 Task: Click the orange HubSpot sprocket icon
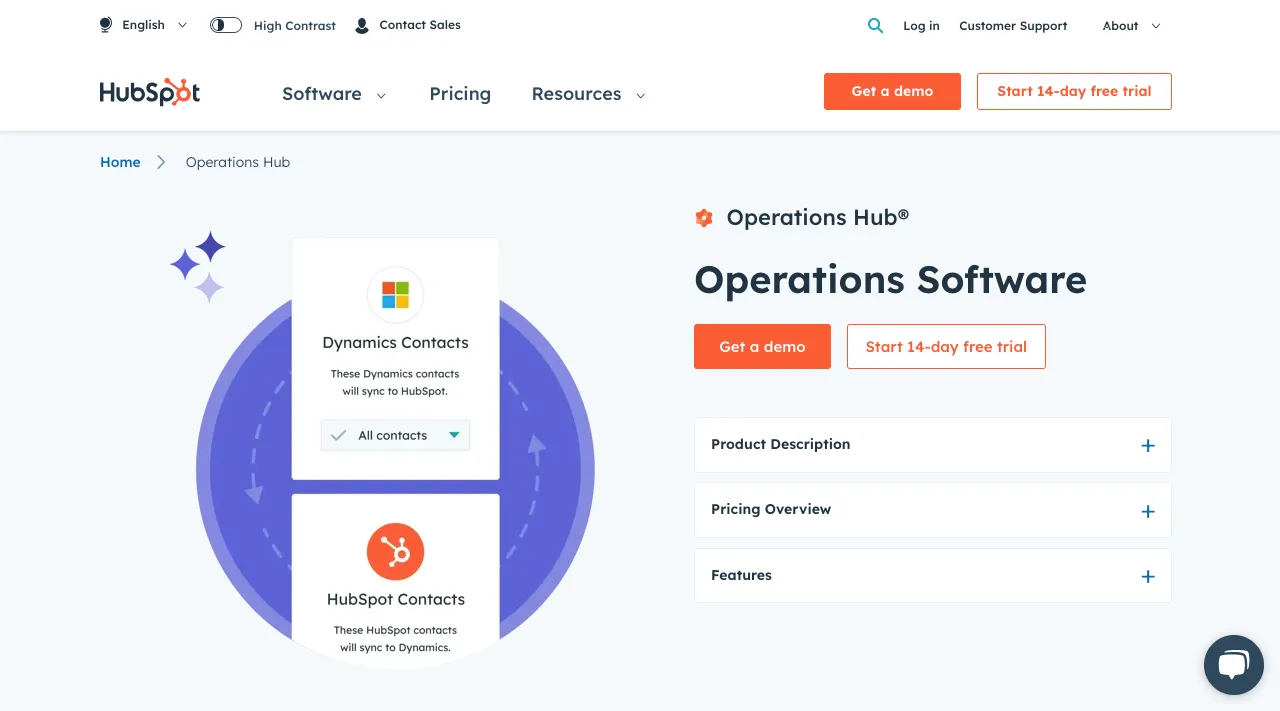(x=396, y=551)
